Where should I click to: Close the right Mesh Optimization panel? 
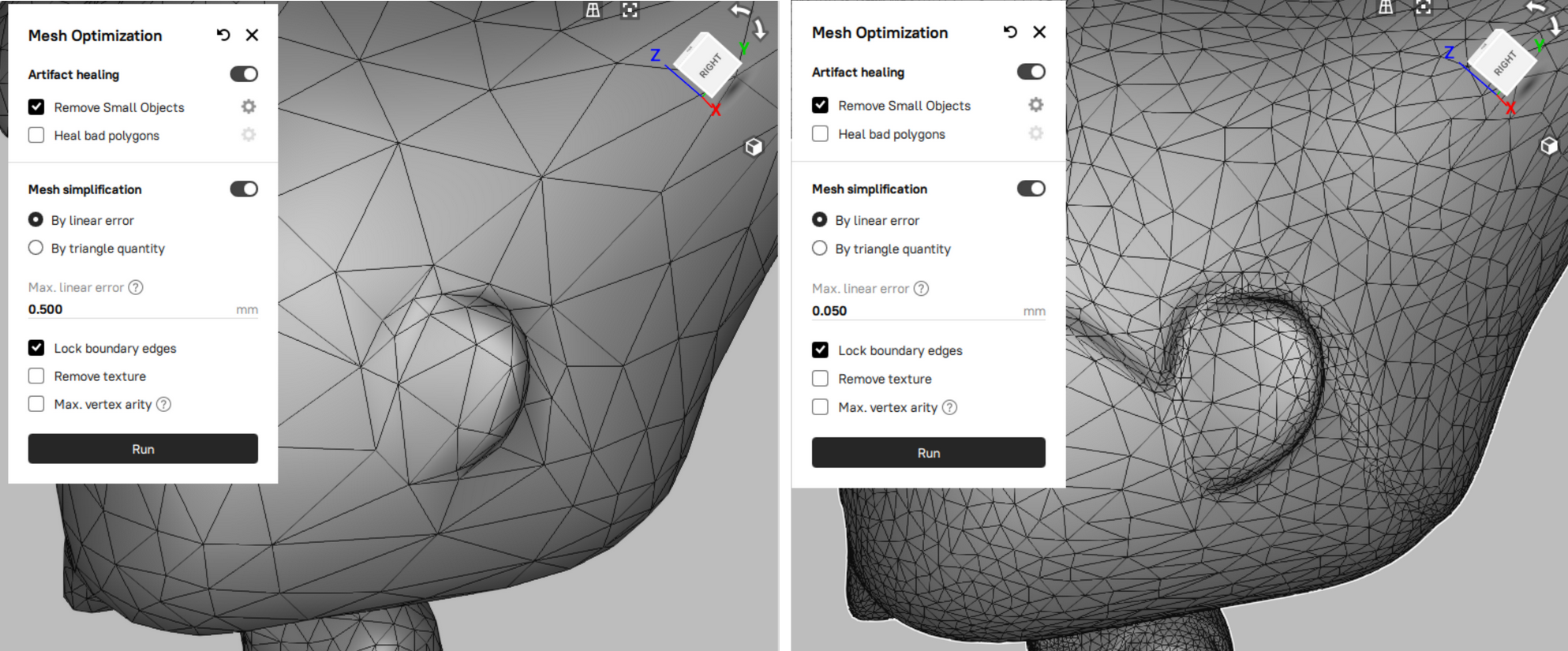pyautogui.click(x=1039, y=32)
